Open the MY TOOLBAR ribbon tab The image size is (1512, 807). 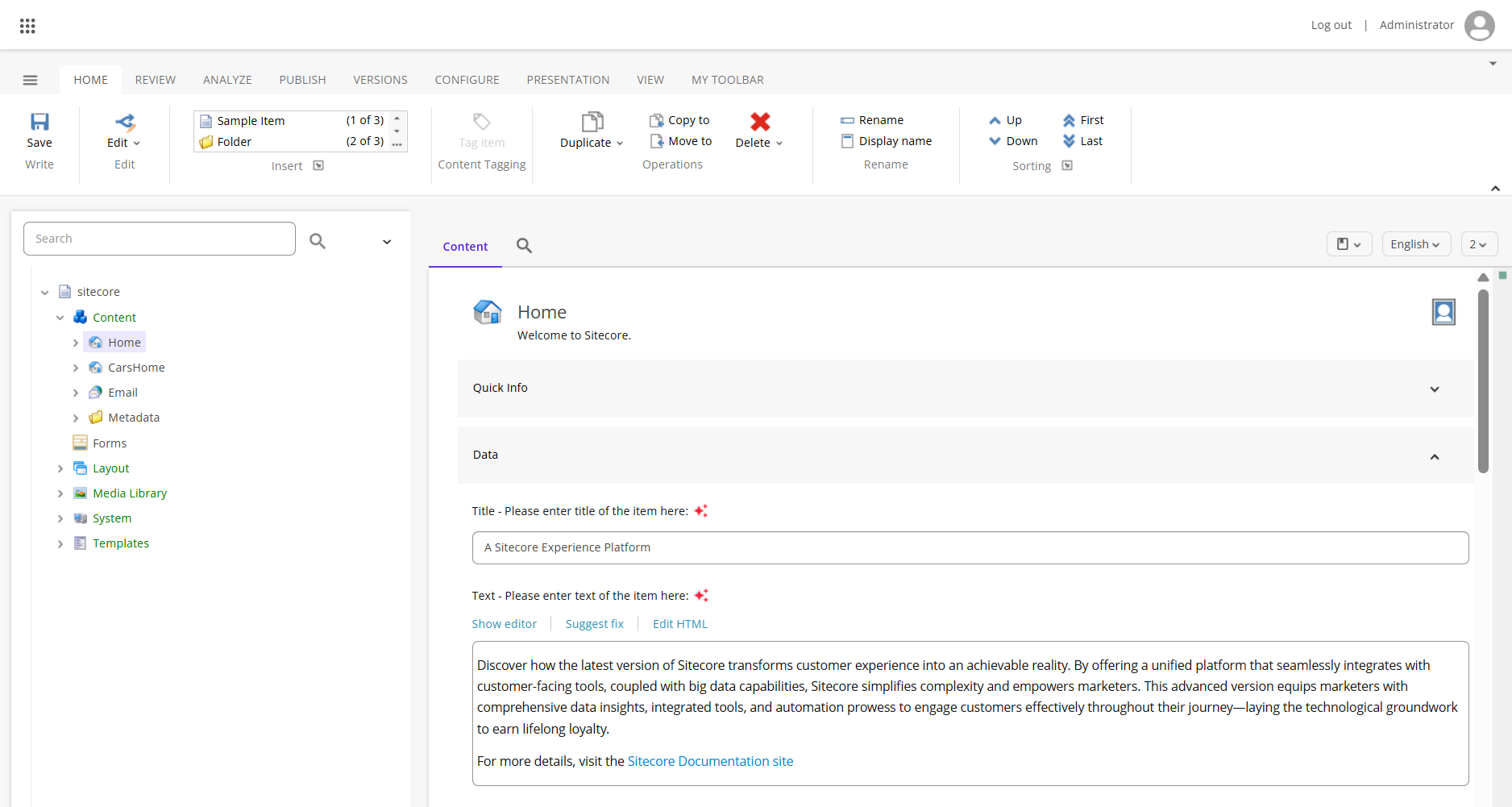click(x=728, y=80)
